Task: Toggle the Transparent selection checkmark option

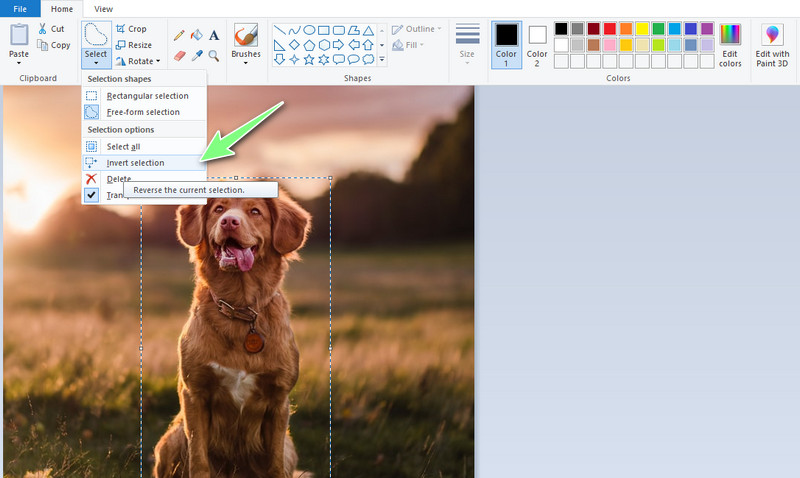Action: click(x=92, y=195)
